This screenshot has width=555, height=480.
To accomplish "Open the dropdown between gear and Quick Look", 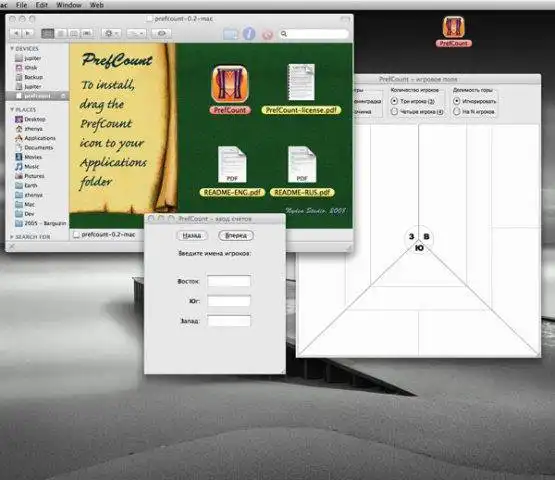I will 137,33.
